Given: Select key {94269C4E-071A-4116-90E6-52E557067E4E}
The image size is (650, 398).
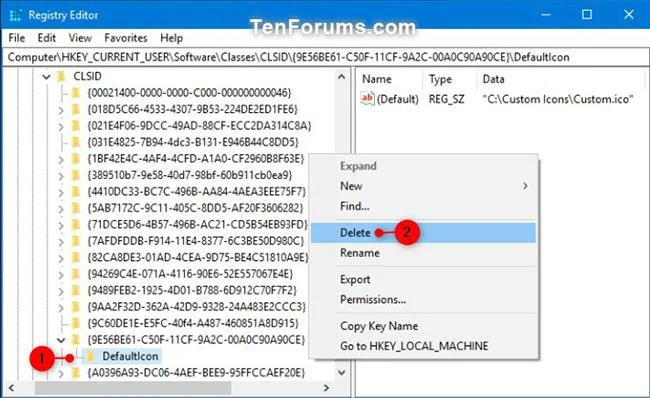Looking at the screenshot, I should (190, 274).
